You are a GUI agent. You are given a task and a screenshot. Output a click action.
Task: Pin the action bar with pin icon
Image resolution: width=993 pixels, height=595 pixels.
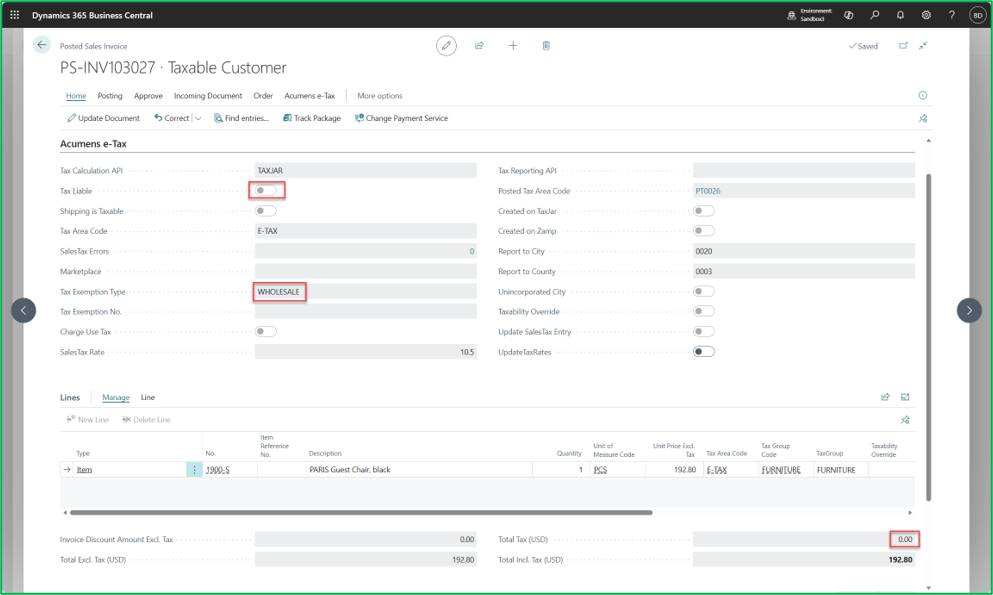coord(923,118)
